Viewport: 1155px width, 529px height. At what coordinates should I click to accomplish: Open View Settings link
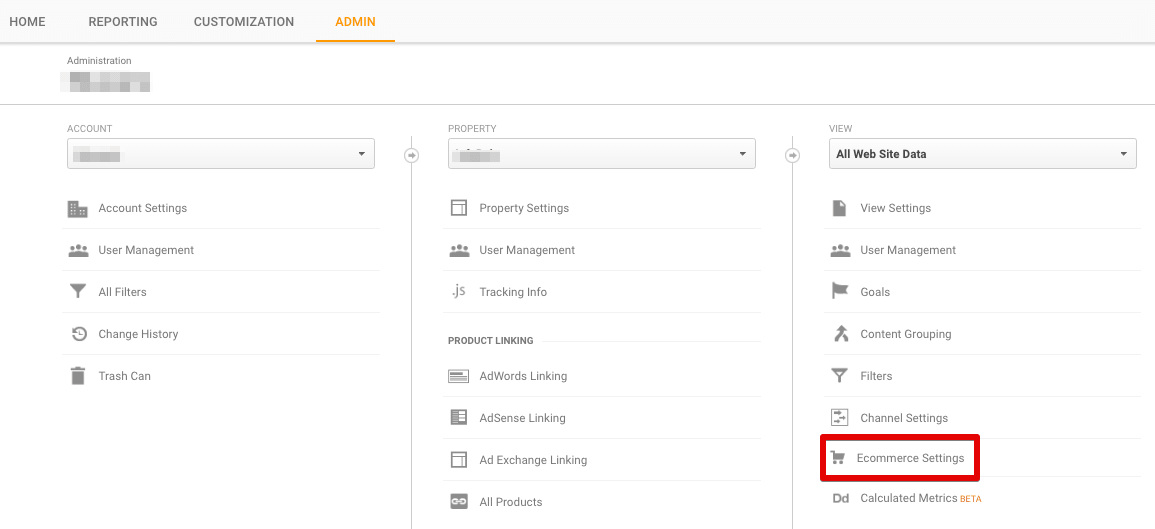(x=895, y=209)
